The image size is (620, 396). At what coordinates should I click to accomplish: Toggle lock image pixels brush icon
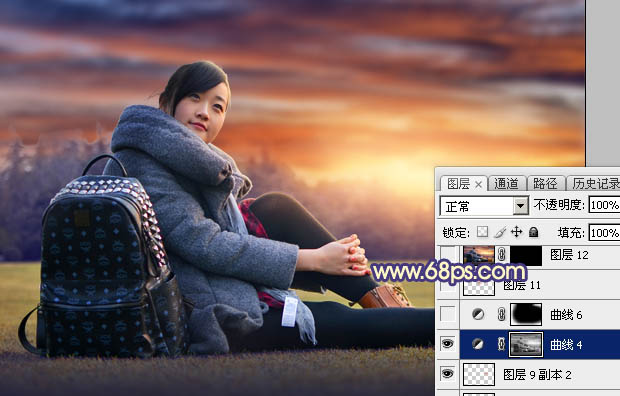[500, 232]
